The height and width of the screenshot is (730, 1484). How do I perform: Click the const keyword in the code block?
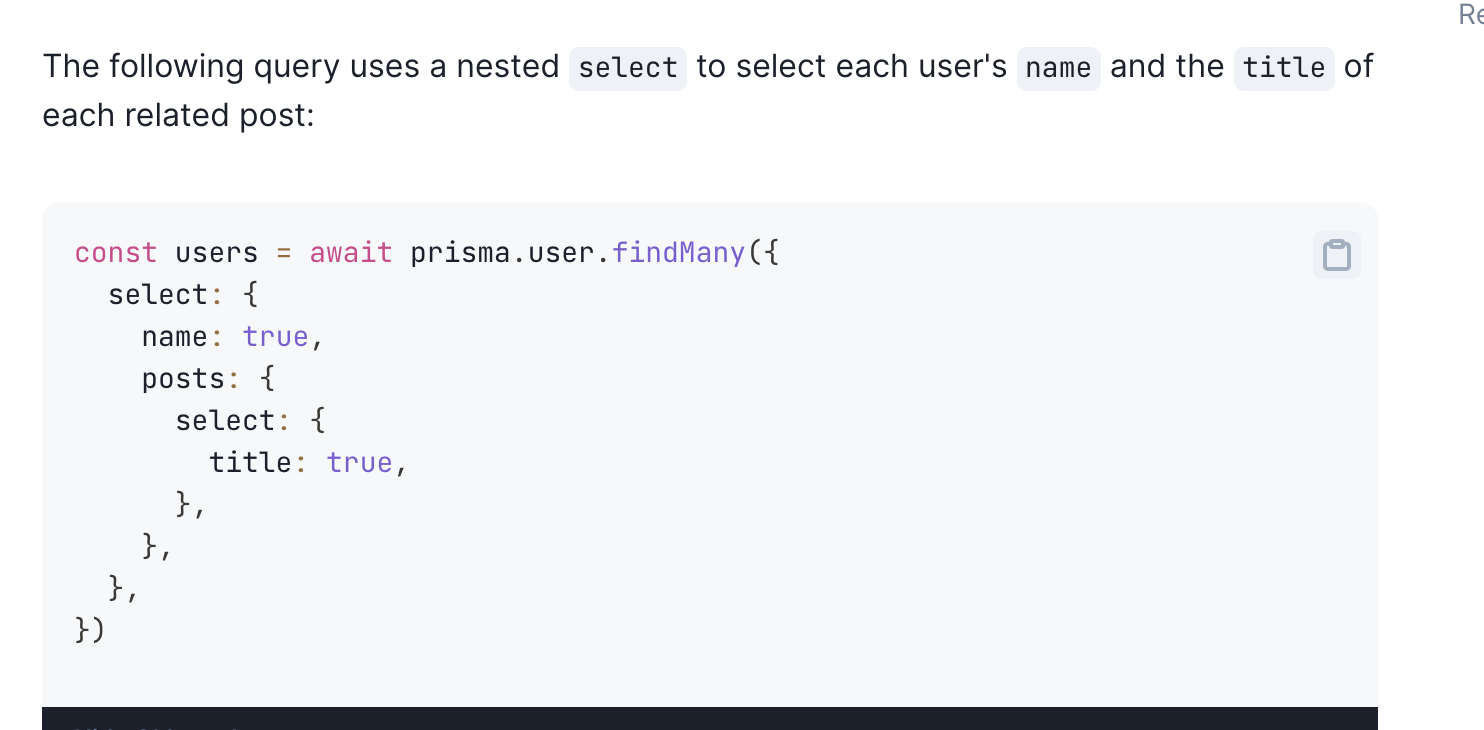point(116,253)
